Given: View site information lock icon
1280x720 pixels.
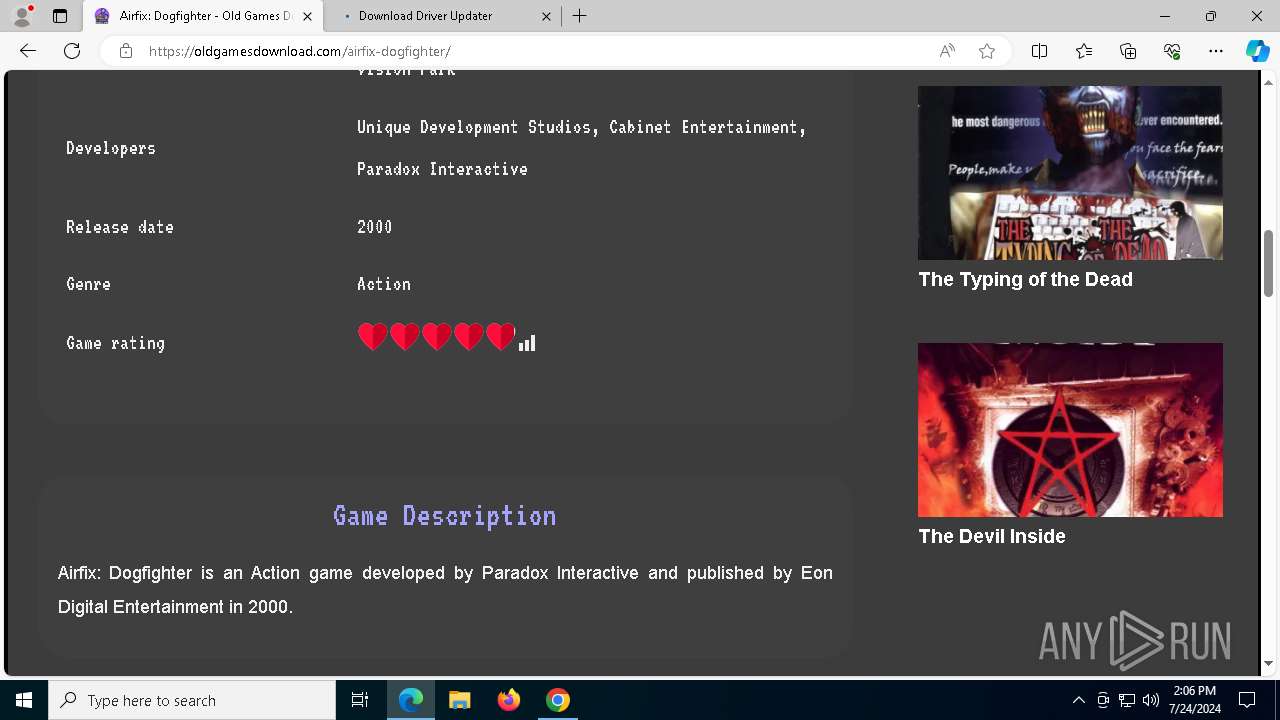Looking at the screenshot, I should pyautogui.click(x=126, y=51).
